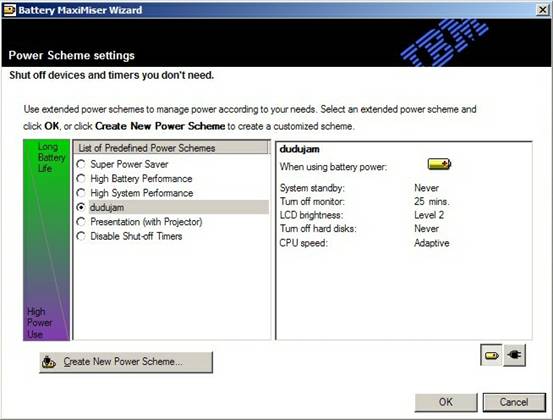This screenshot has height=420, width=553.
Task: Click the dudujam heading in details panel
Action: (x=299, y=149)
